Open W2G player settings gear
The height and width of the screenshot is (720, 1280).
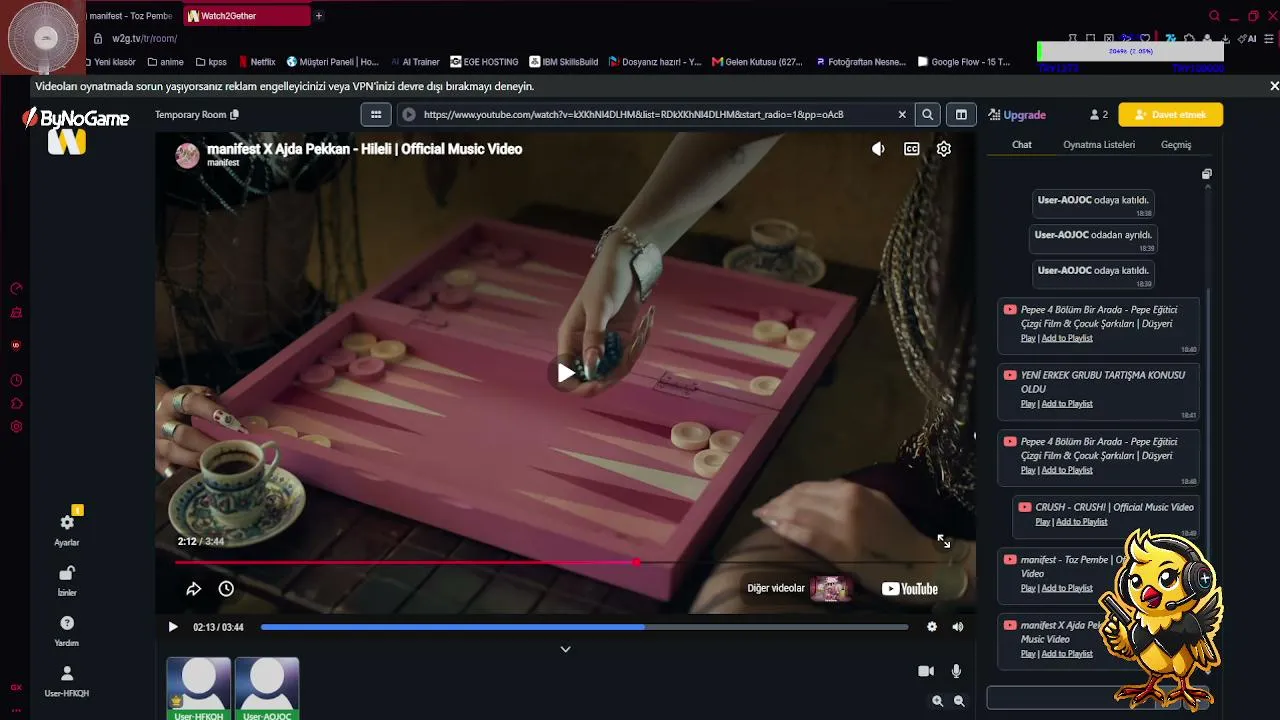932,627
